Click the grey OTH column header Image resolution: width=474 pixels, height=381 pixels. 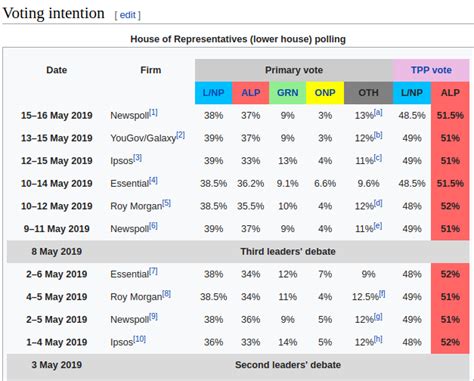(x=368, y=93)
